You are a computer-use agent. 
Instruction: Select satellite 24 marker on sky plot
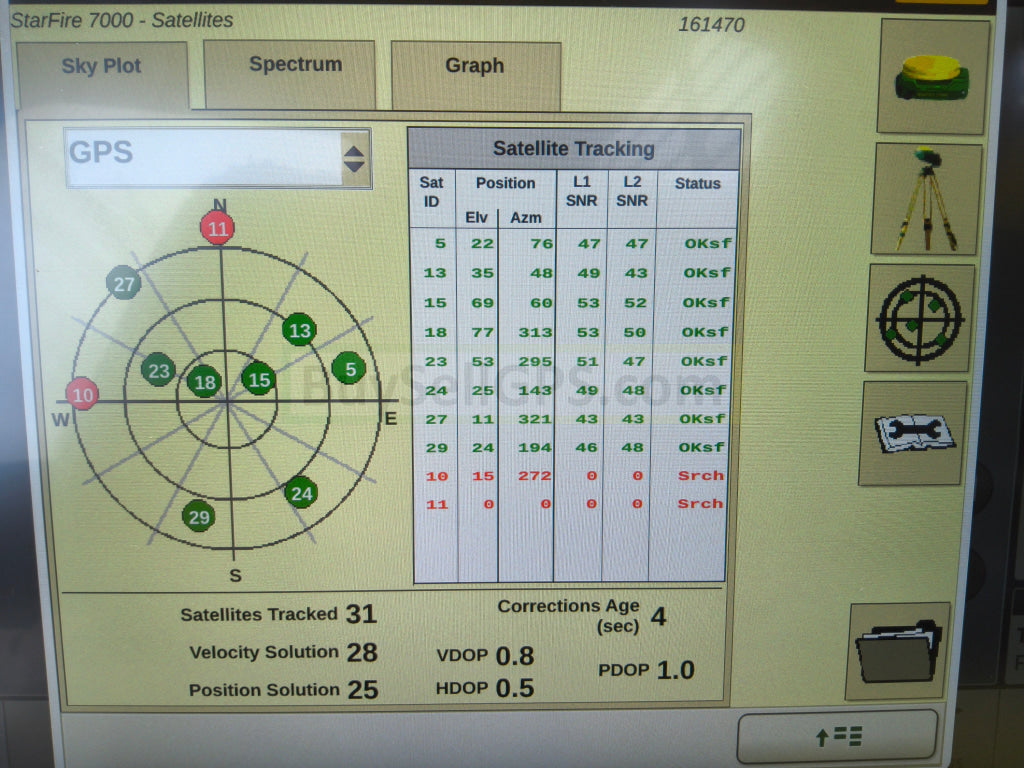coord(301,492)
